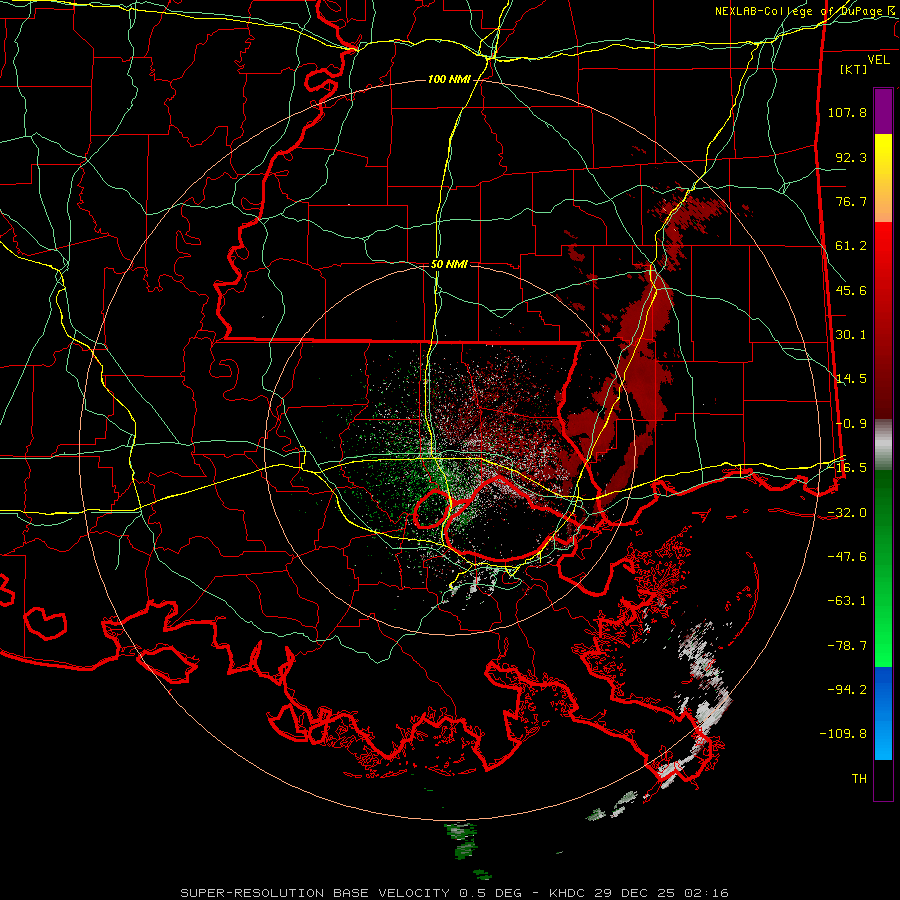
Task: Click the -47.6 velocity legend value
Action: tap(847, 557)
